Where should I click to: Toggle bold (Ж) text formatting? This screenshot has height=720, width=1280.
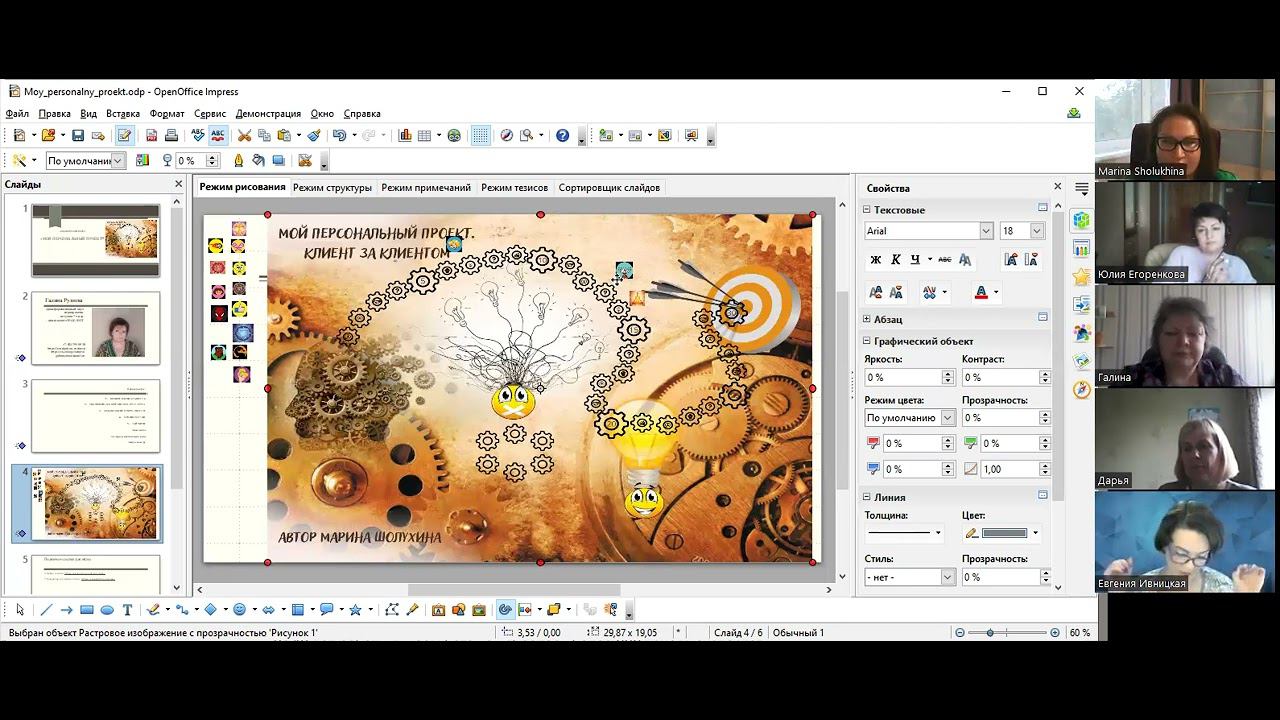pos(876,260)
